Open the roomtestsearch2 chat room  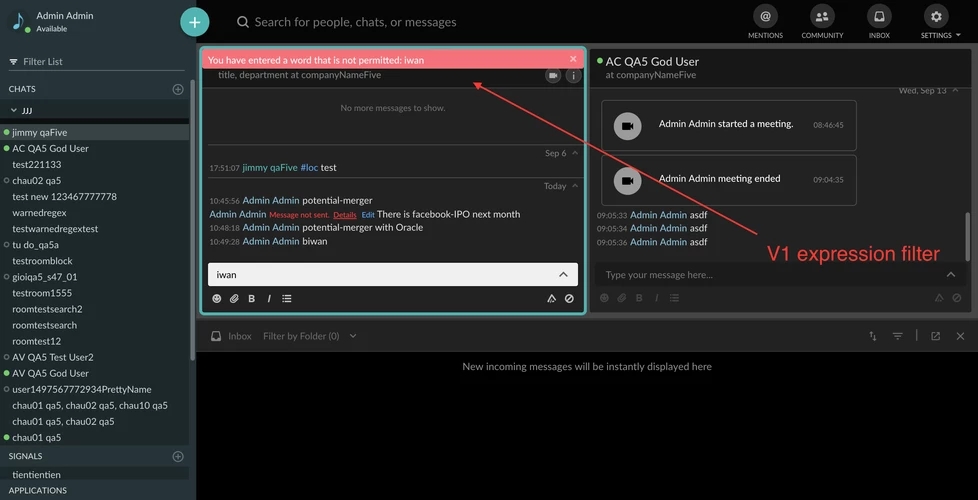point(47,309)
